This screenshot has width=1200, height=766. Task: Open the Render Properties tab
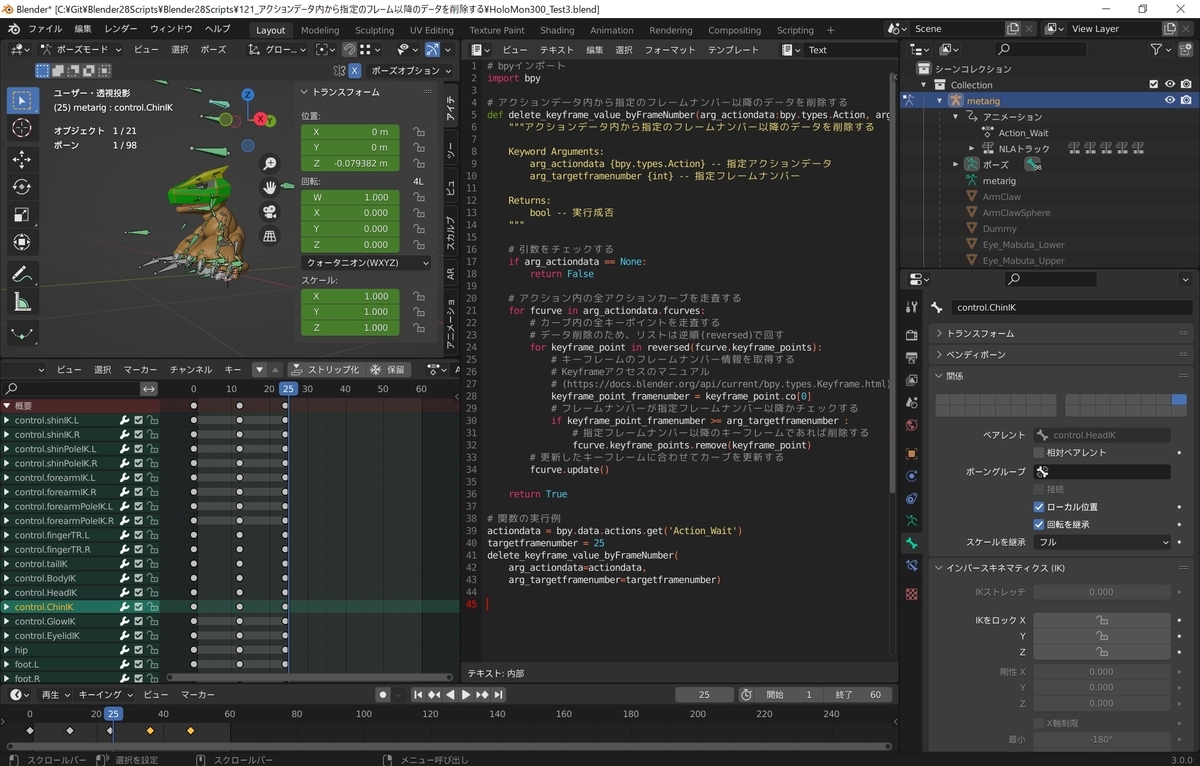pyautogui.click(x=911, y=333)
